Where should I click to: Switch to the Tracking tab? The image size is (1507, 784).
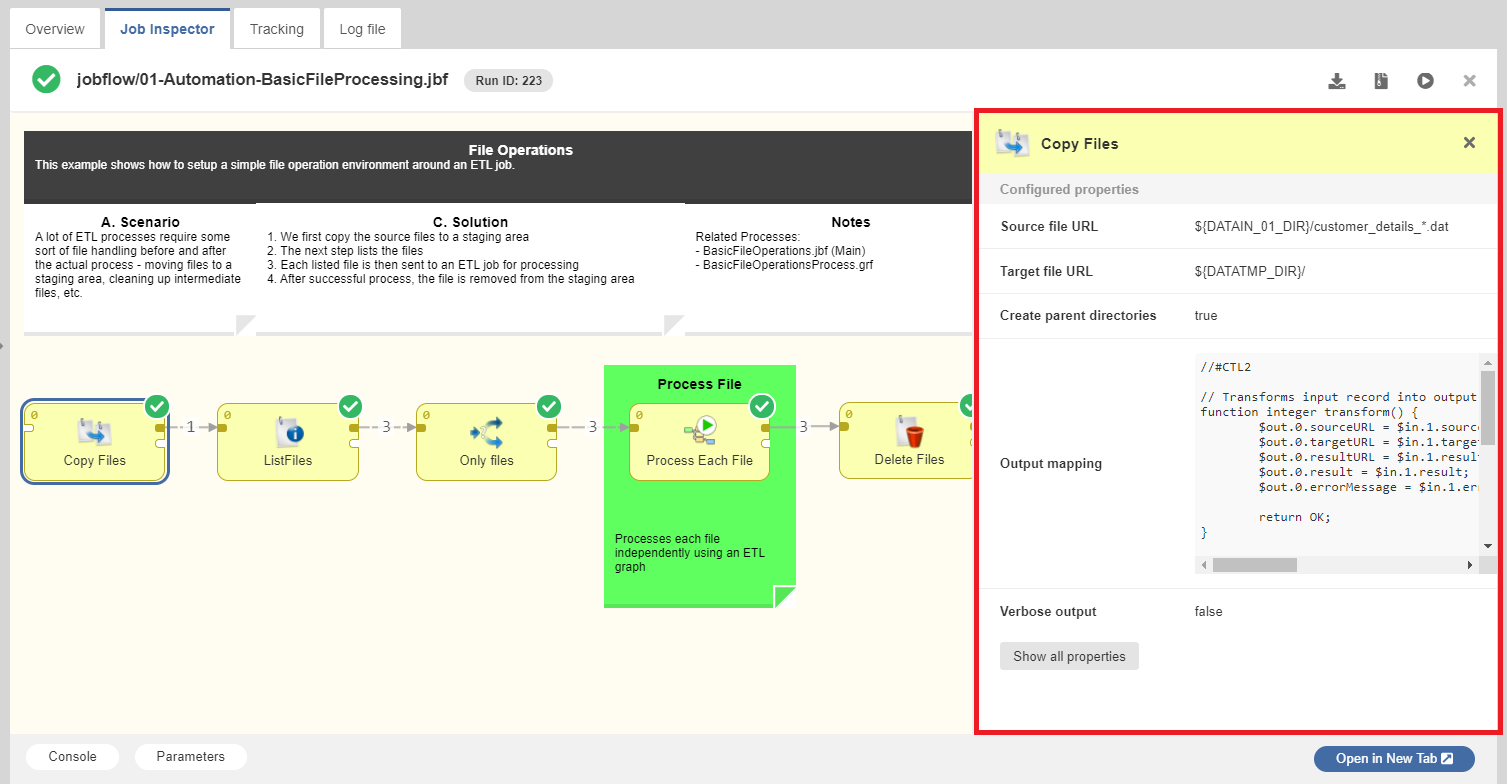point(276,28)
